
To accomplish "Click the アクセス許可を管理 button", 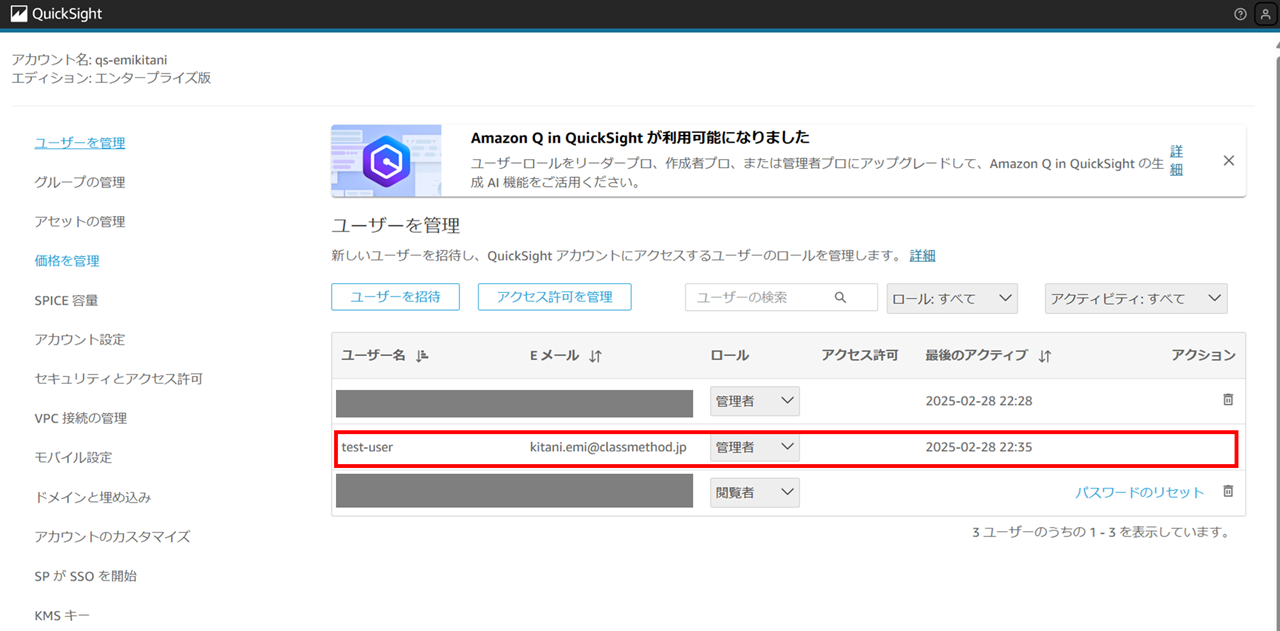I will click(x=555, y=296).
